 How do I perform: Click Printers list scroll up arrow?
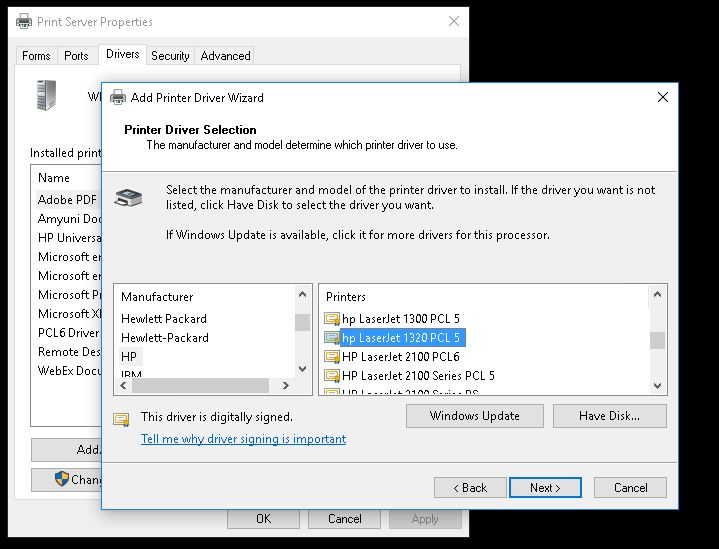(x=657, y=294)
